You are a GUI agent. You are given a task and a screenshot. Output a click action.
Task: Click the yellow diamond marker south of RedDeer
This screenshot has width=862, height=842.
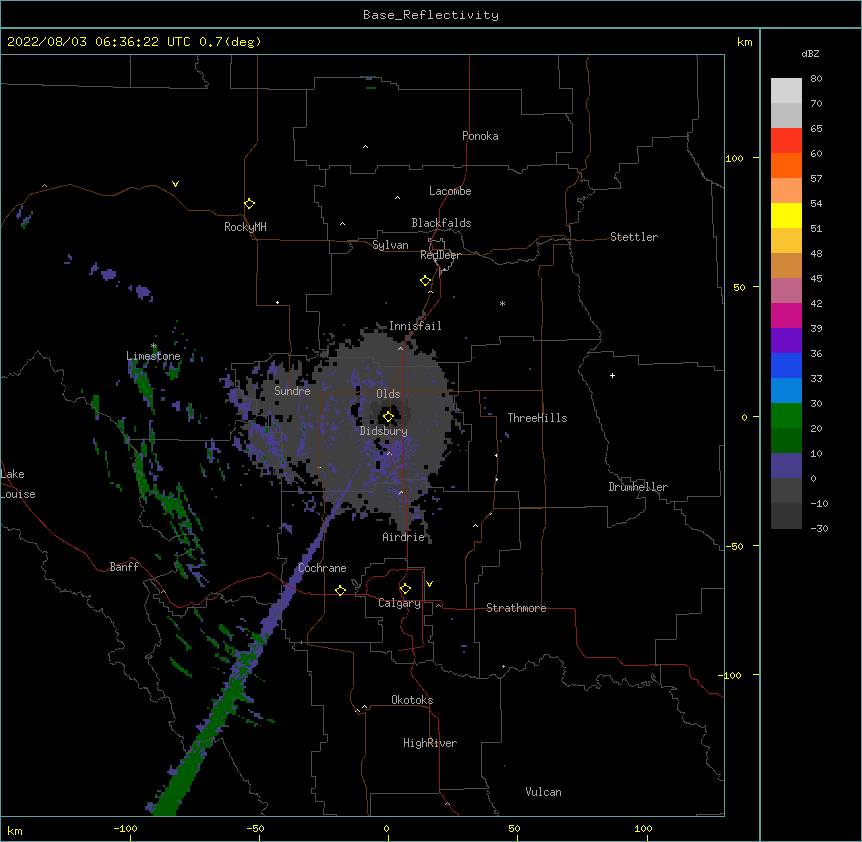click(x=426, y=281)
